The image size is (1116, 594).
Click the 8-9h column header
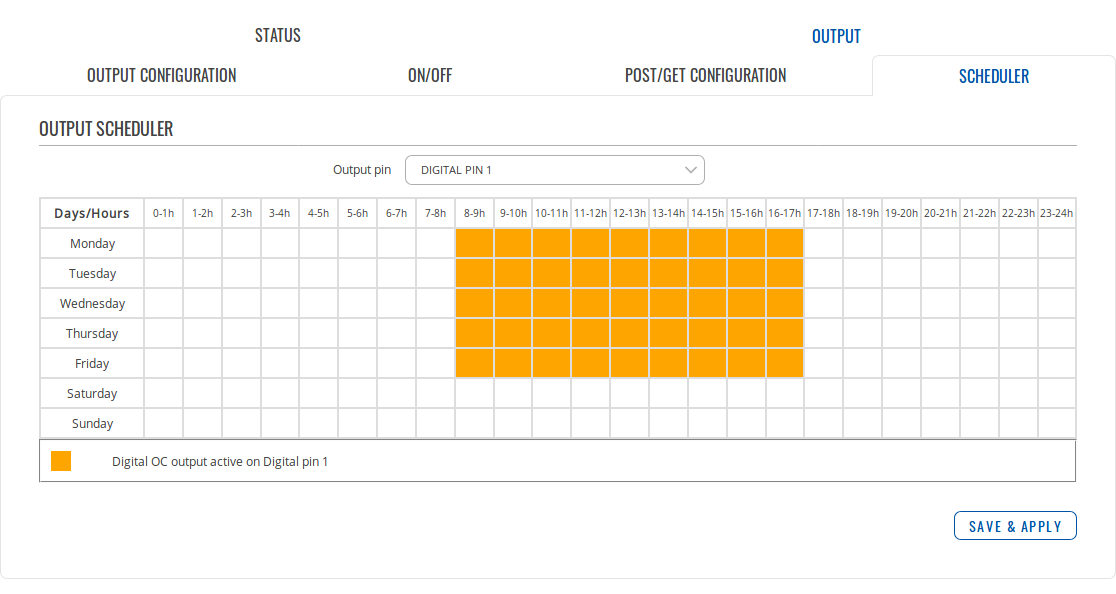click(x=474, y=213)
